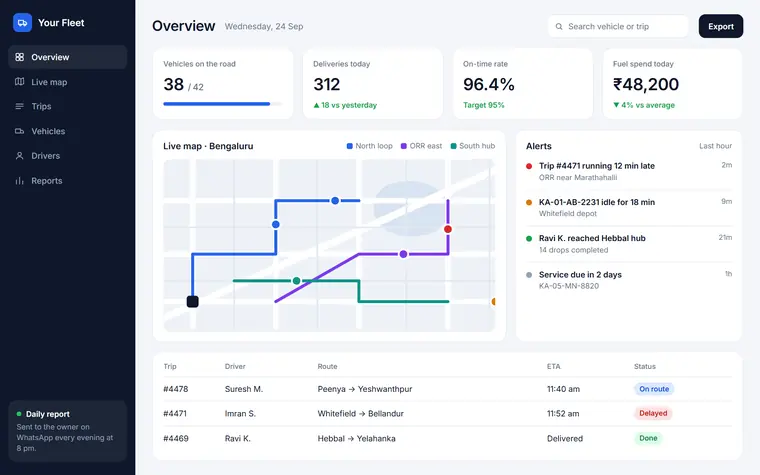
Task: Click the North loop blue legend swatch
Action: (349, 146)
